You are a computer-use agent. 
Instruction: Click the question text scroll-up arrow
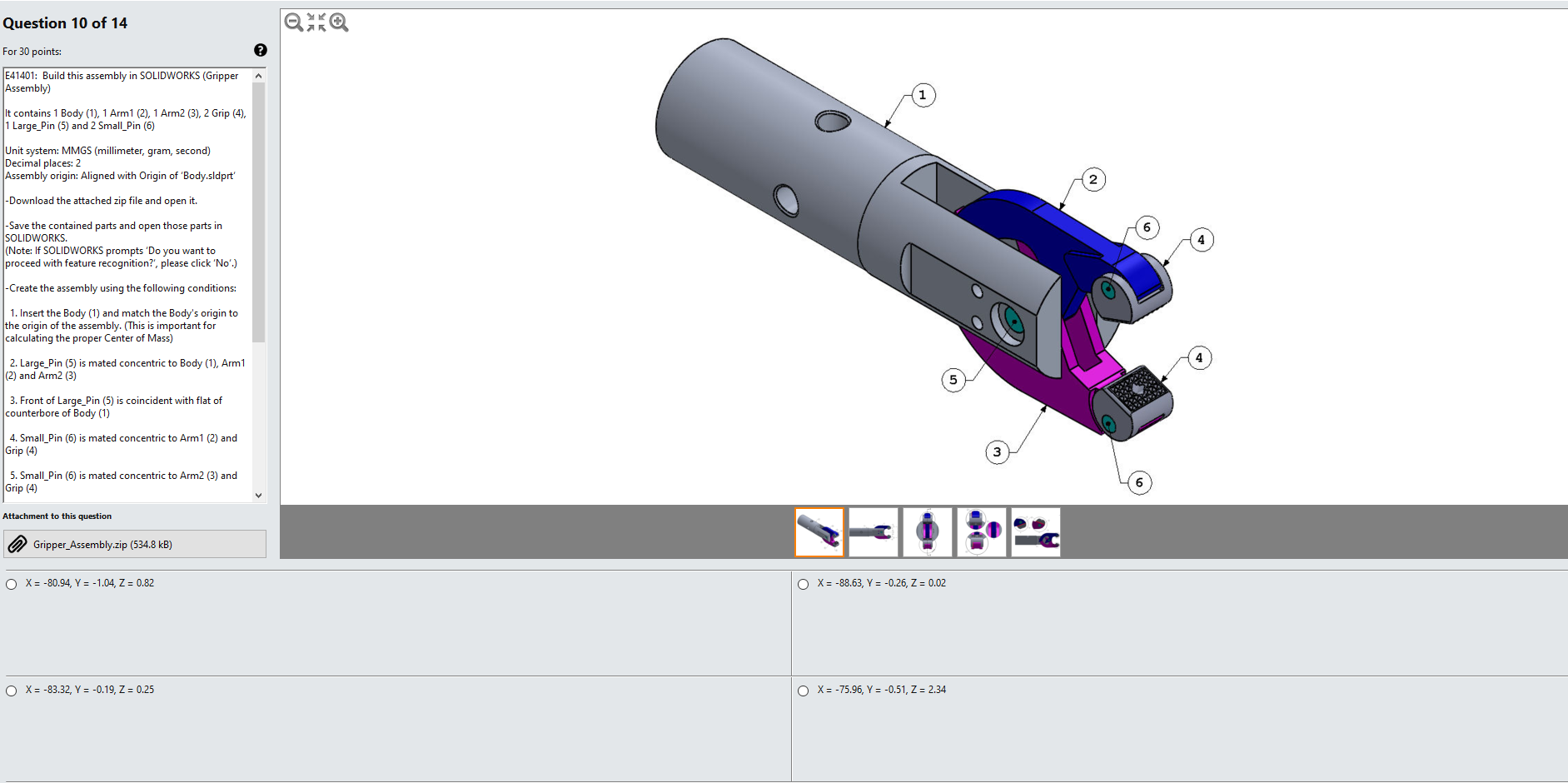click(x=259, y=76)
